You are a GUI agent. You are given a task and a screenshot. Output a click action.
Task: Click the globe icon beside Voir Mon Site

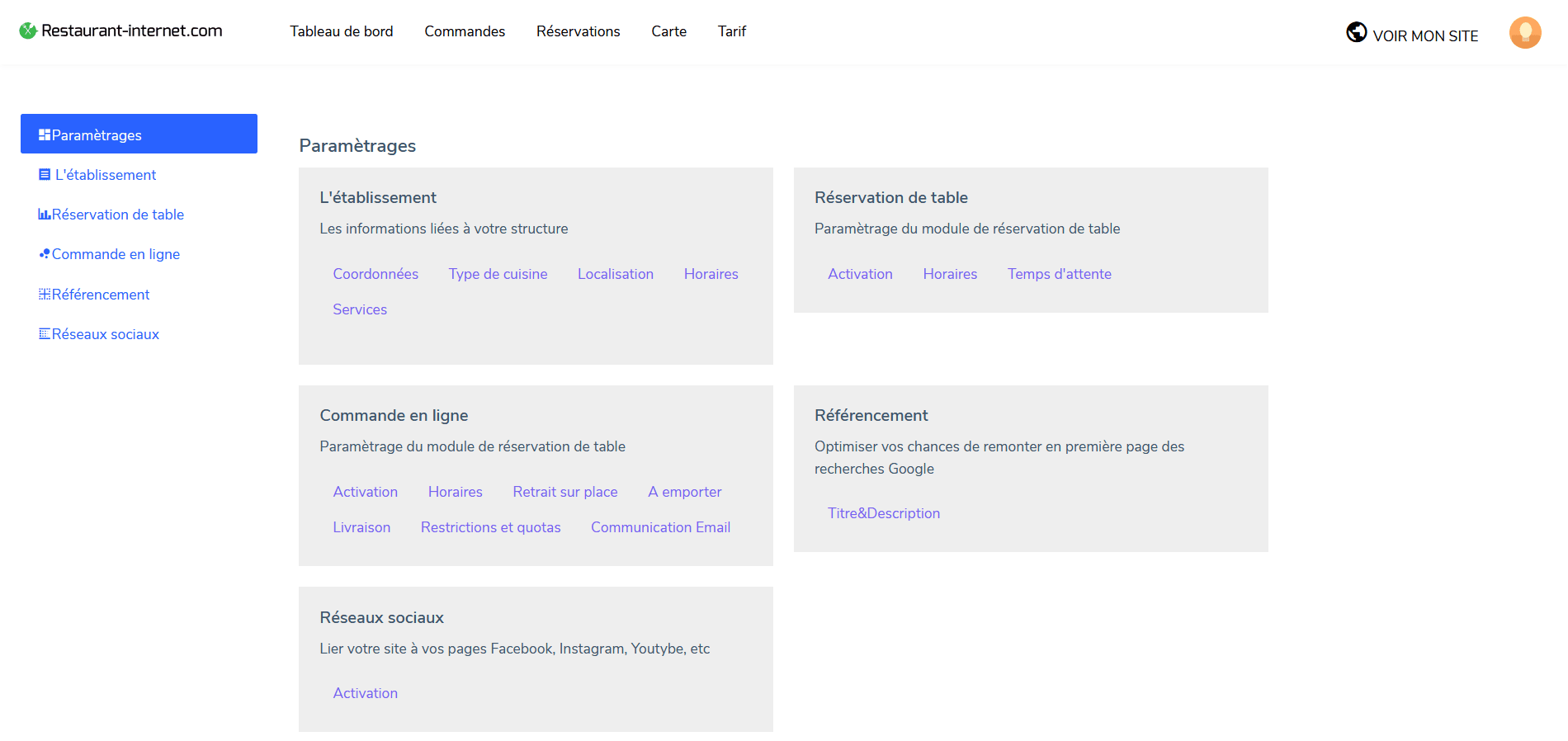tap(1356, 32)
